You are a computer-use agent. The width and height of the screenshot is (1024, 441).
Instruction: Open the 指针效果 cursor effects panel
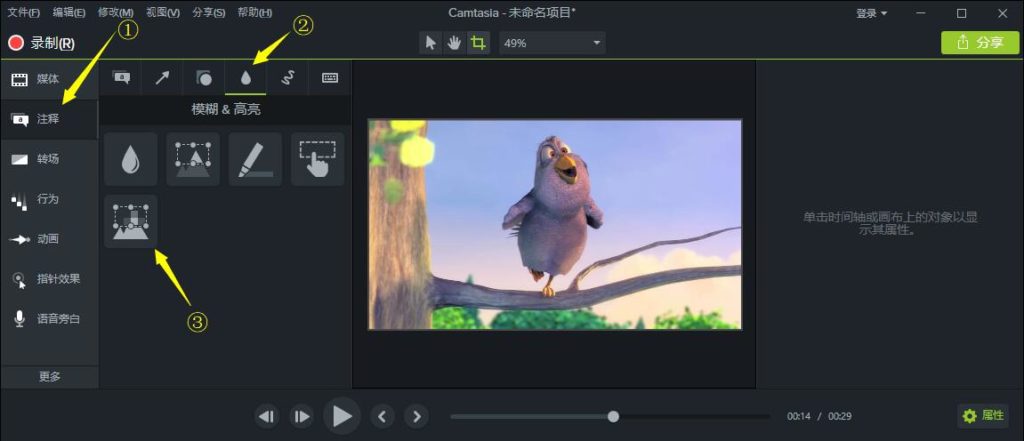49,280
